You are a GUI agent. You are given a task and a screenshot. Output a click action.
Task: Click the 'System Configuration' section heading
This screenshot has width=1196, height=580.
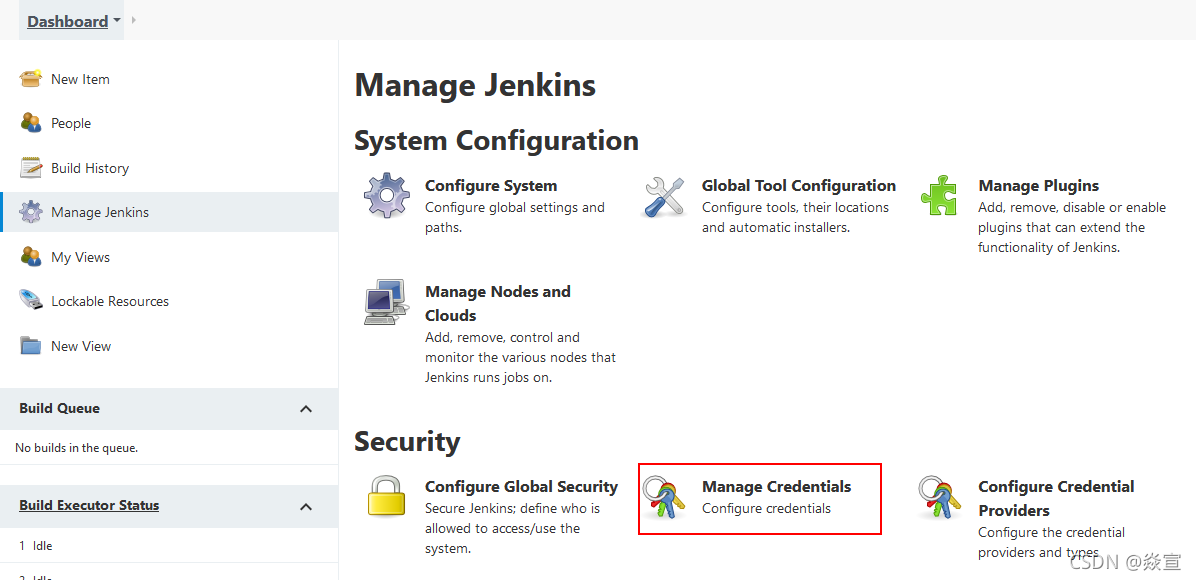coord(497,140)
